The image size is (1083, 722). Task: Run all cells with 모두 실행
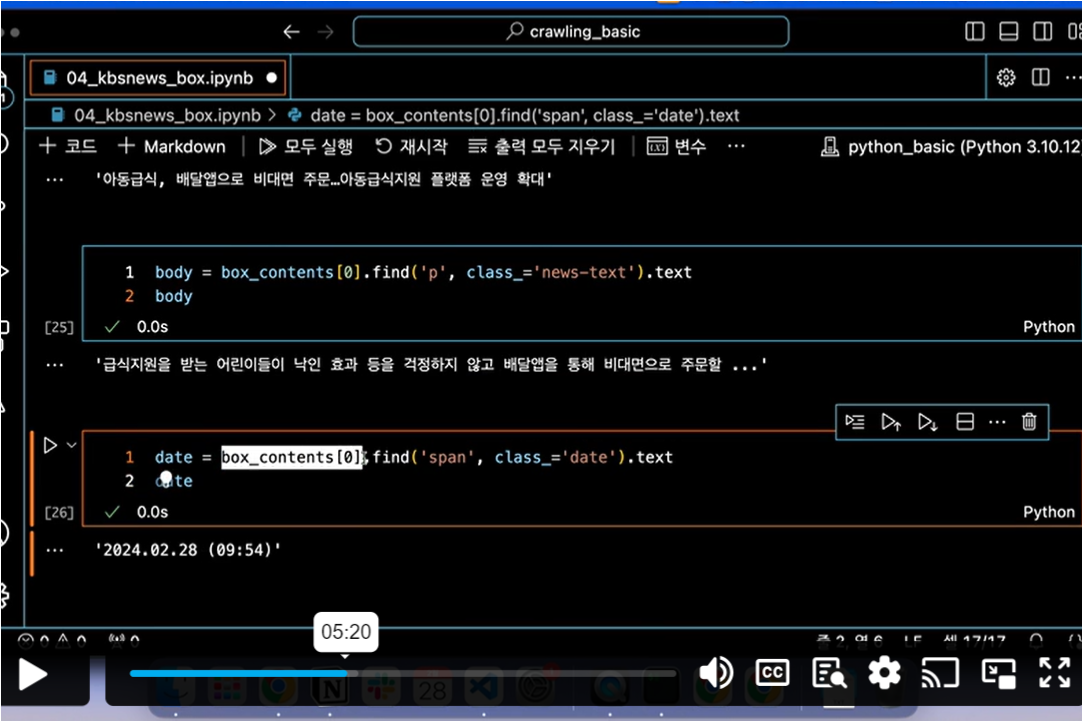pyautogui.click(x=306, y=146)
